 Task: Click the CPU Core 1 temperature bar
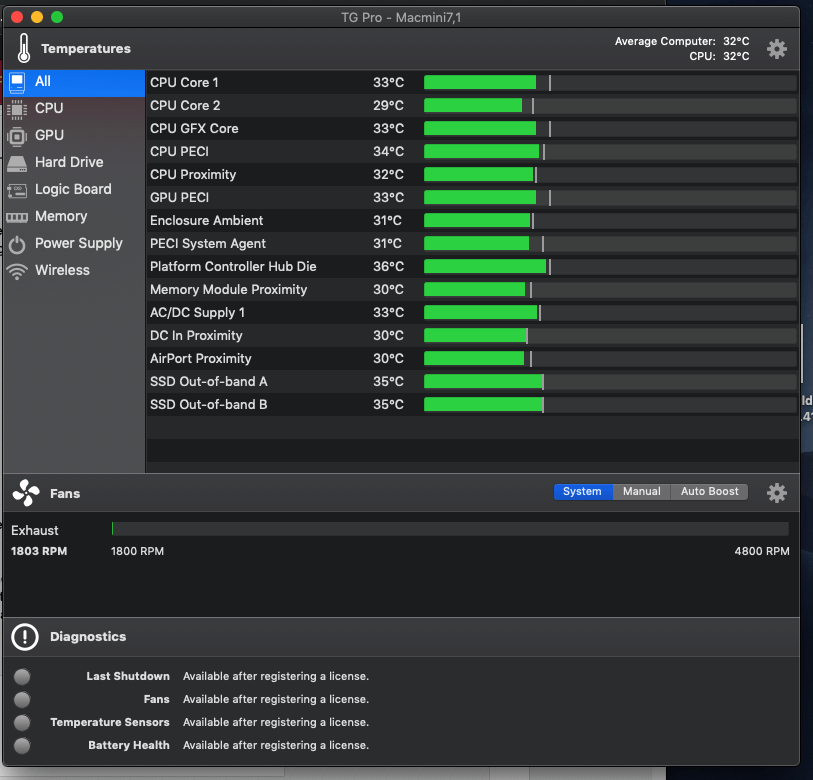coord(610,82)
